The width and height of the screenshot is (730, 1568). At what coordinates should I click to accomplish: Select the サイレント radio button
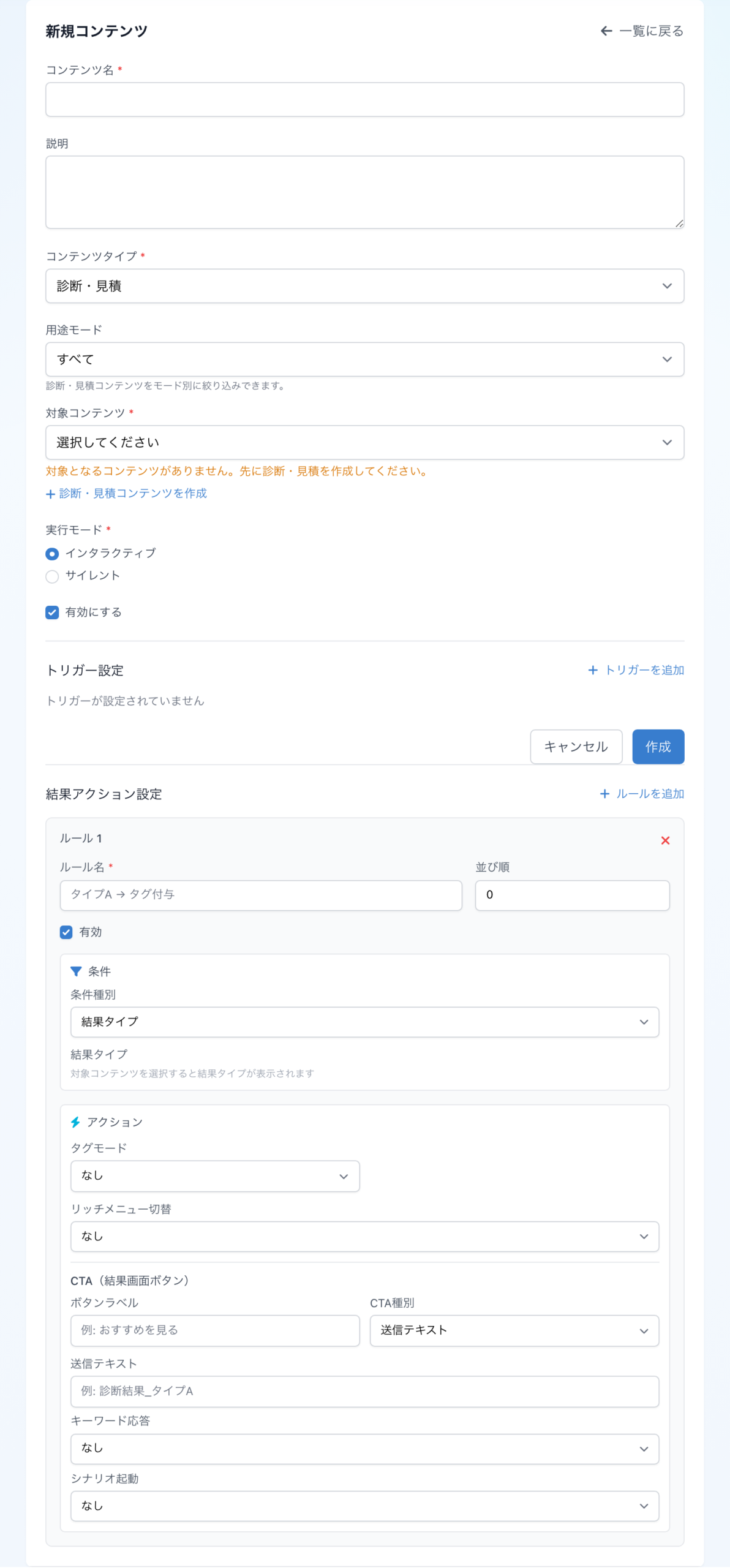[x=52, y=576]
